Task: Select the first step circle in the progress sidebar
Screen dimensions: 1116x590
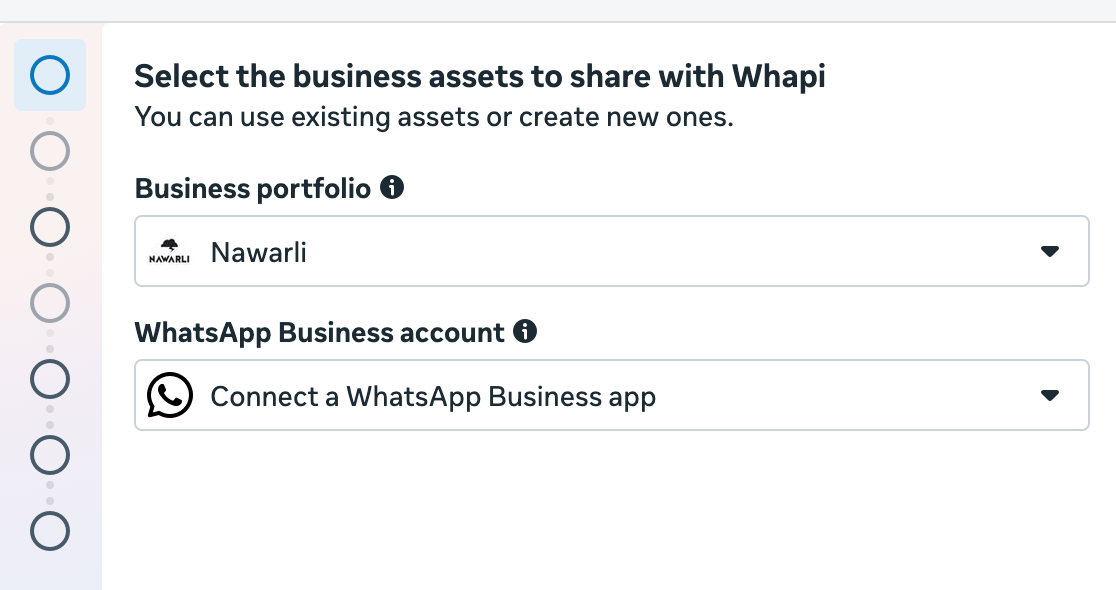Action: 49,75
